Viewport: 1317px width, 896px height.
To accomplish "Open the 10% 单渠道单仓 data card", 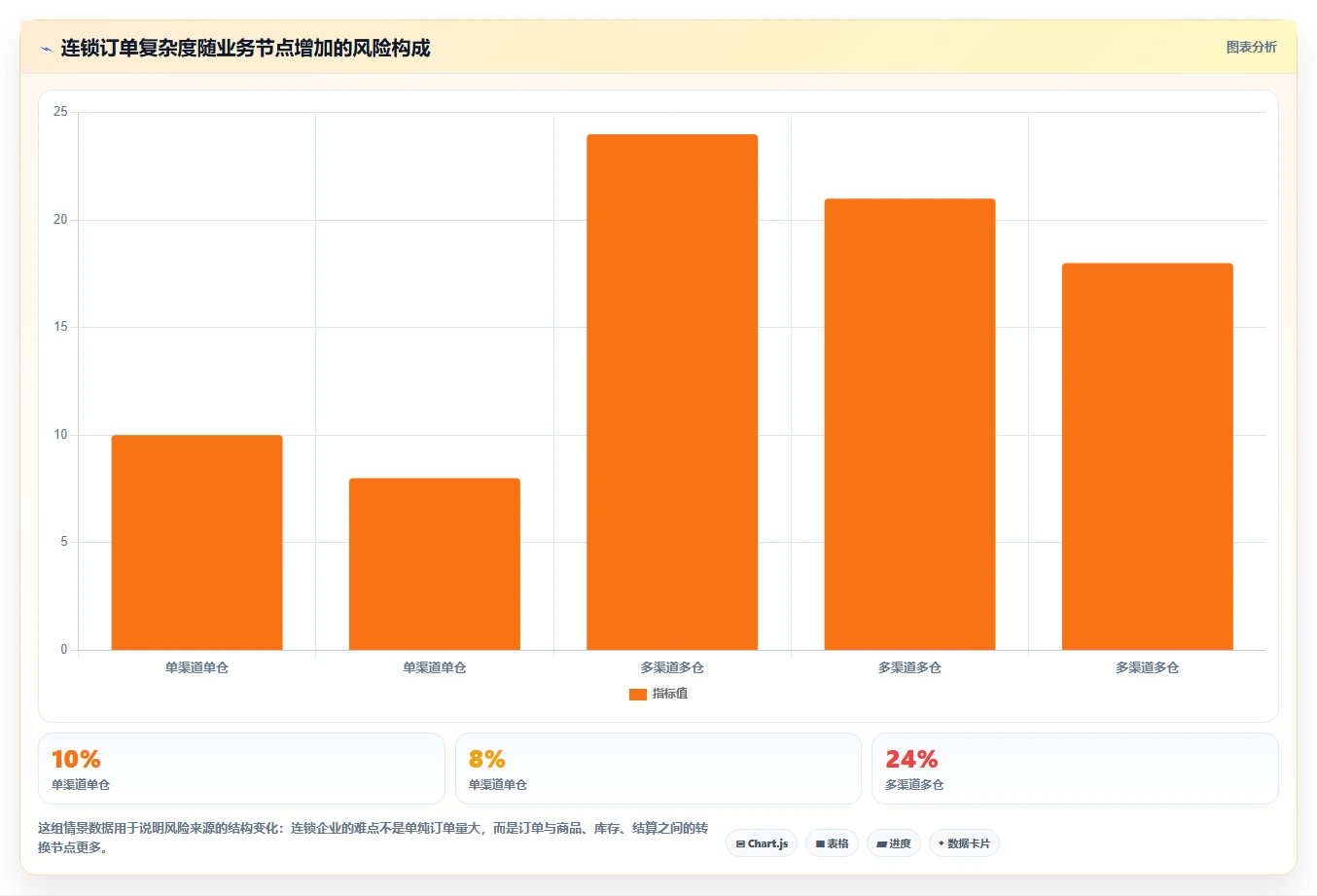I will 241,769.
